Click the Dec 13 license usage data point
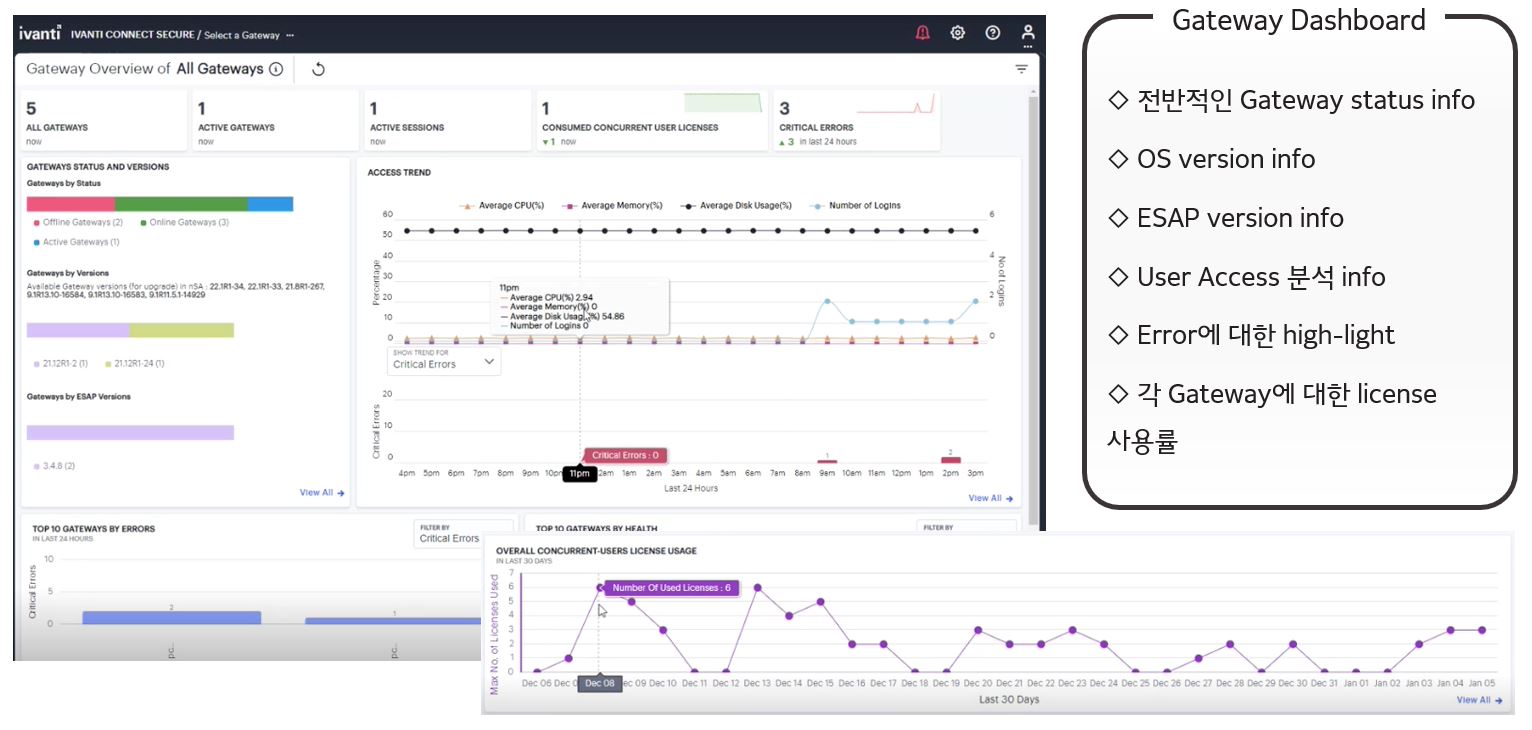1532x730 pixels. coord(757,588)
